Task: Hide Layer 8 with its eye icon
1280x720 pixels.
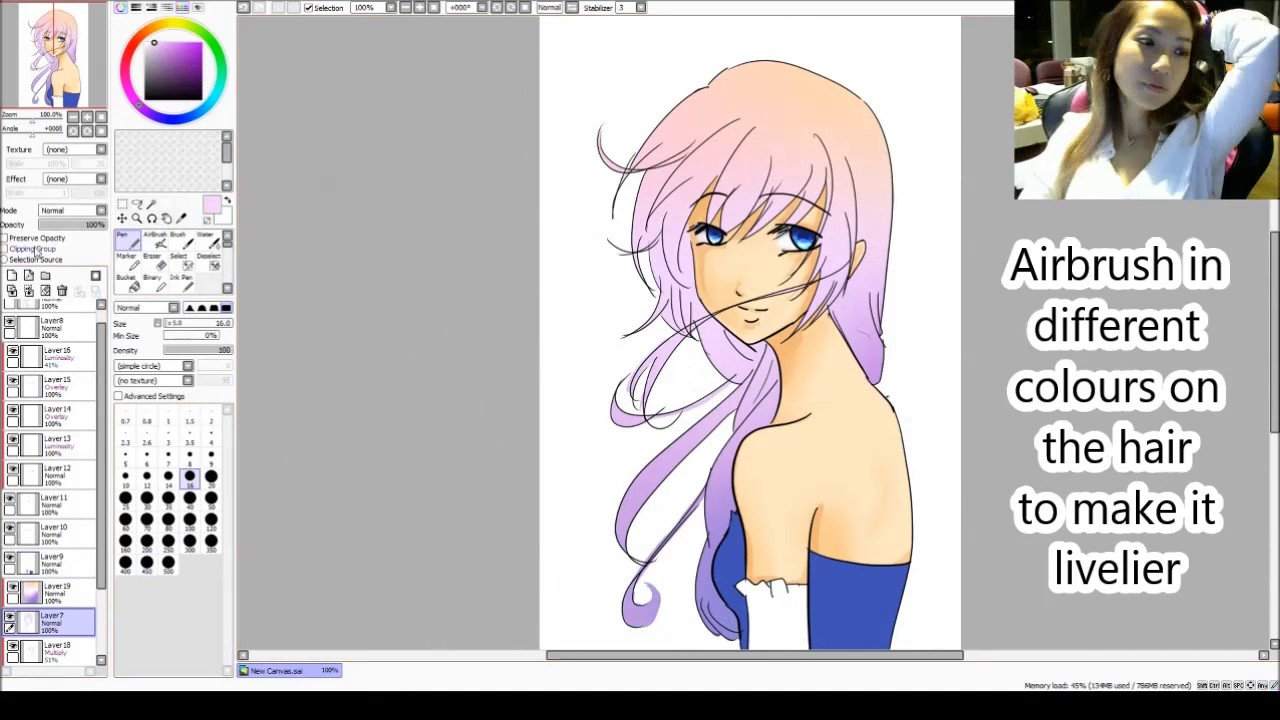Action: pyautogui.click(x=11, y=323)
